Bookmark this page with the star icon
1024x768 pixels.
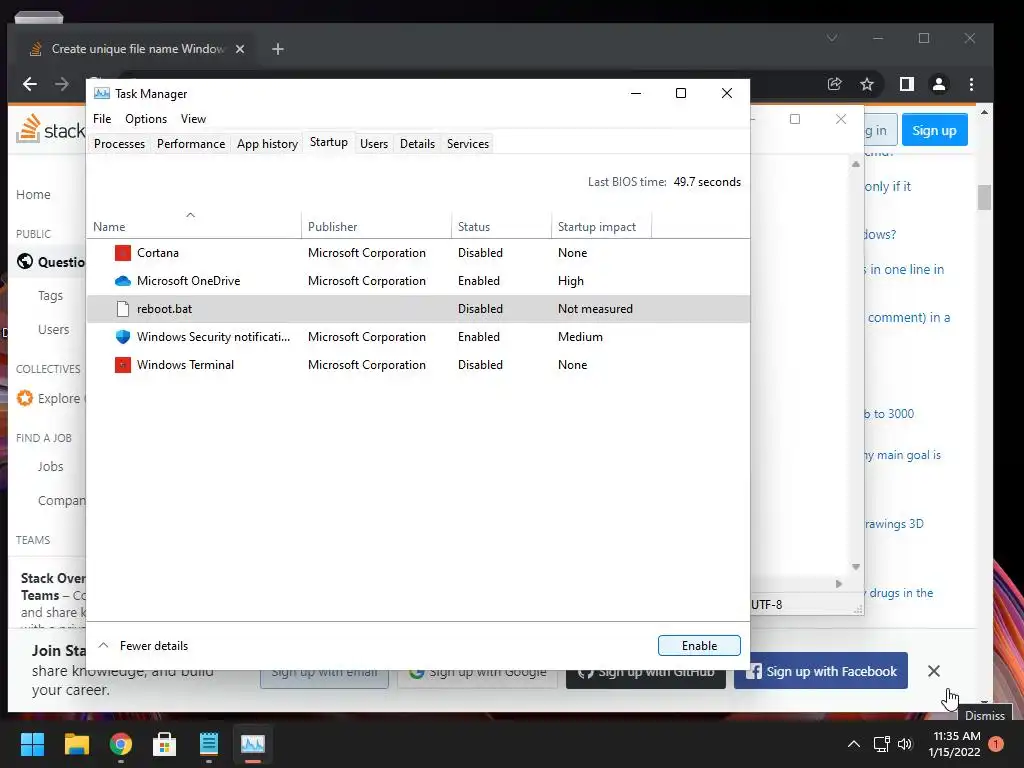pos(867,84)
